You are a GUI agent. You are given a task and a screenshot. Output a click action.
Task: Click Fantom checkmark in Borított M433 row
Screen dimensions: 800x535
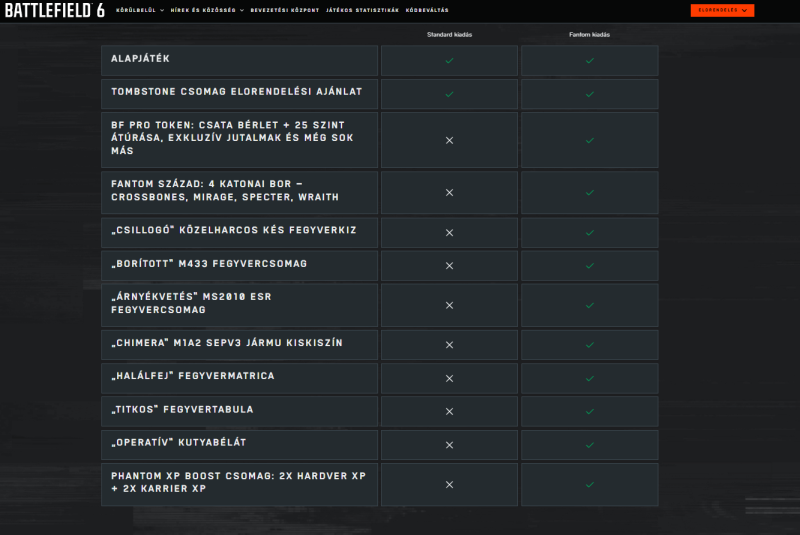click(x=590, y=266)
